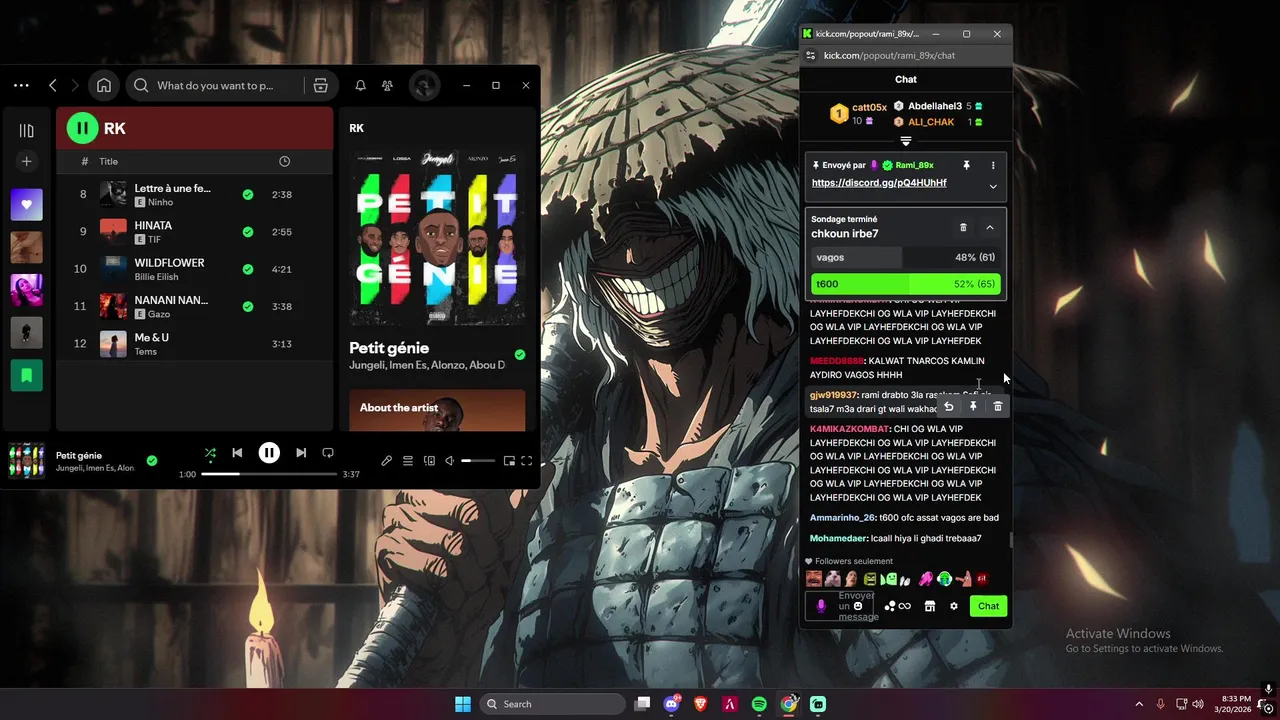Skip to previous track
1280x720 pixels.
click(x=237, y=453)
